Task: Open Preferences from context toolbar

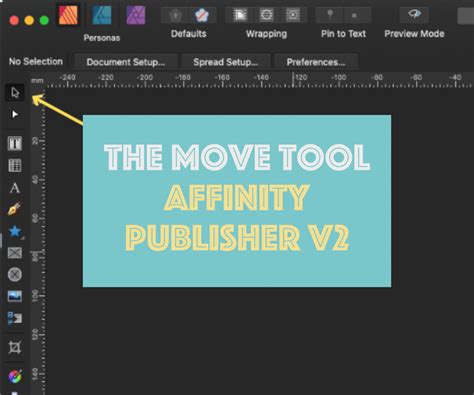Action: 316,62
